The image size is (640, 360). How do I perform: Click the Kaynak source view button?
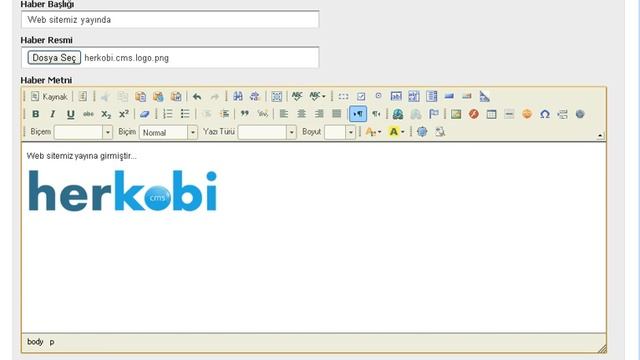pos(49,97)
